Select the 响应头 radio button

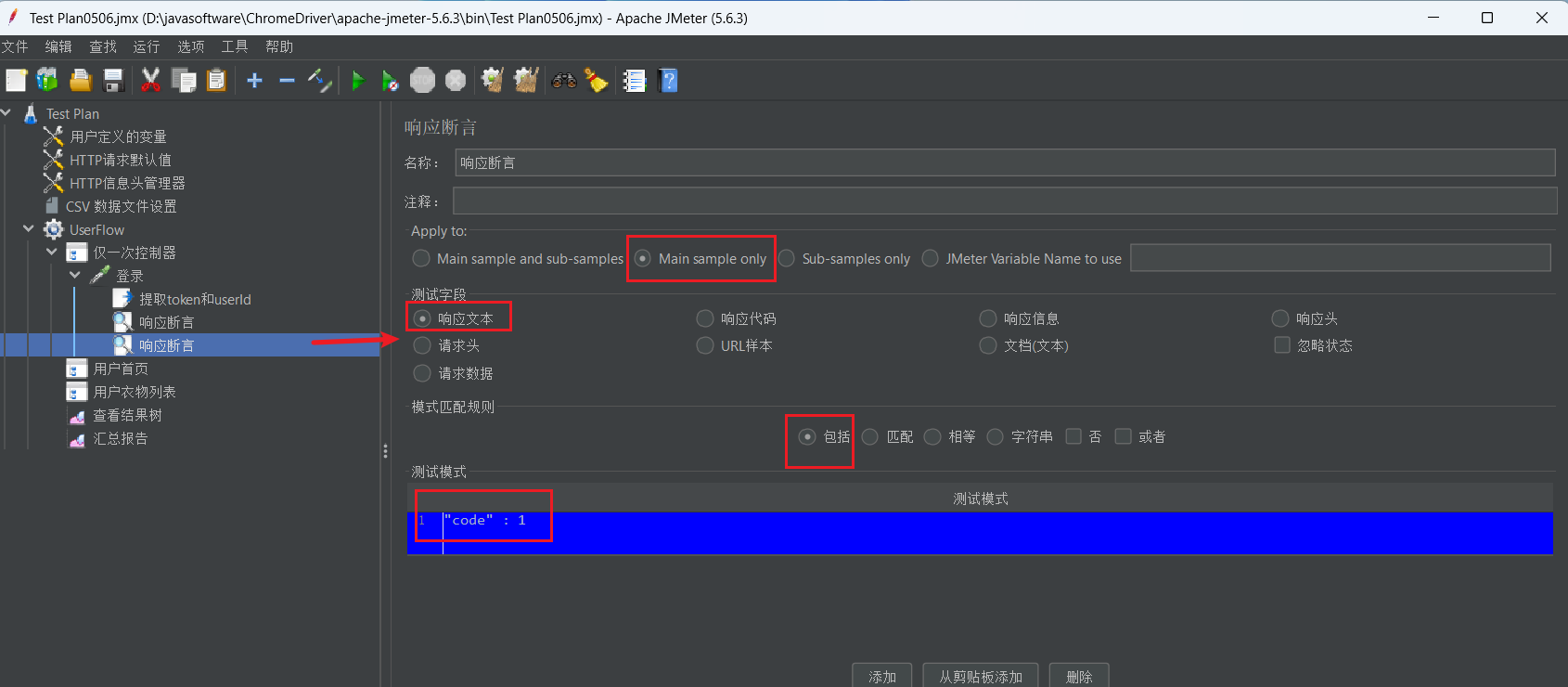1280,318
